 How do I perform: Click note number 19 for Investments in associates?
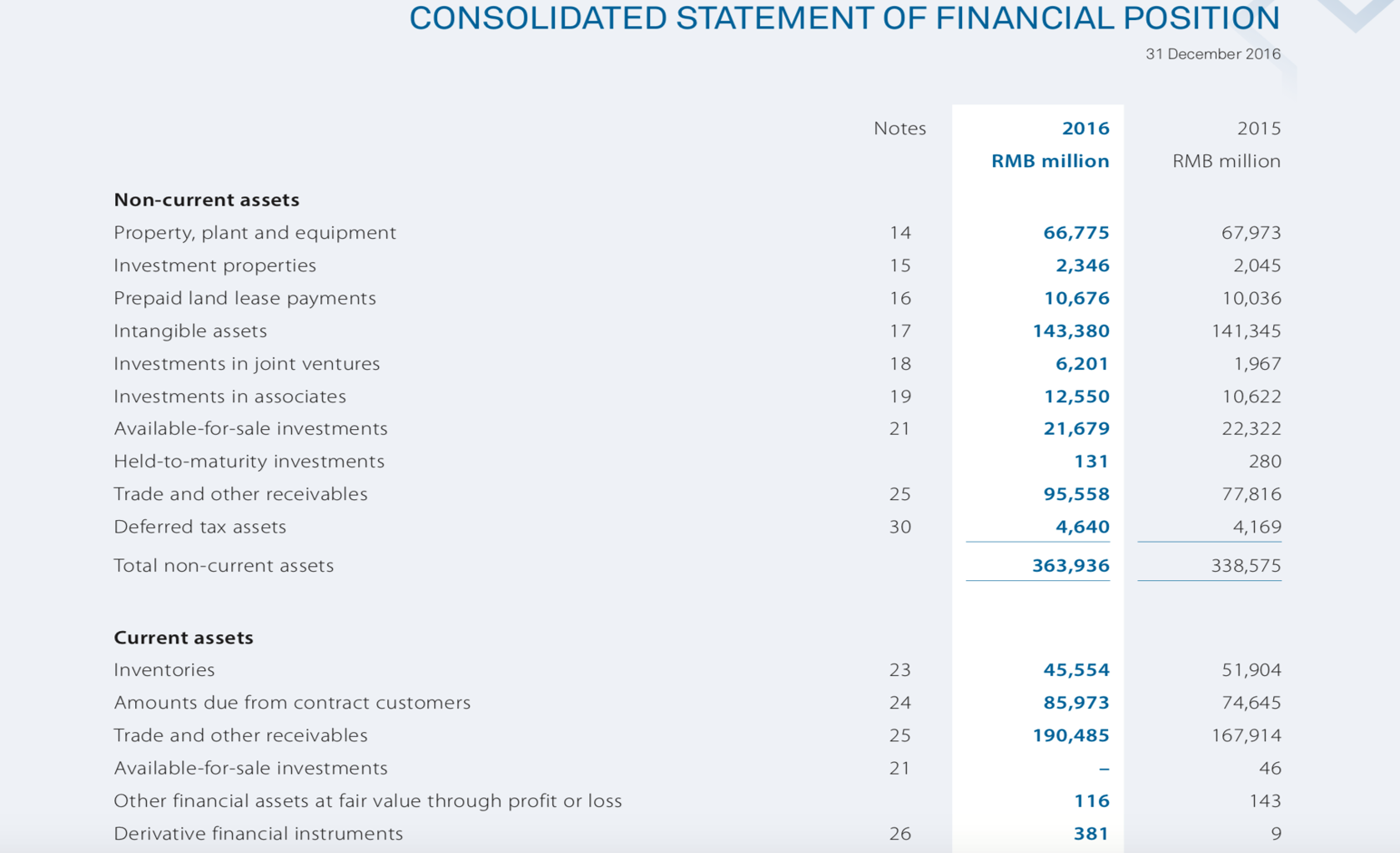click(899, 396)
